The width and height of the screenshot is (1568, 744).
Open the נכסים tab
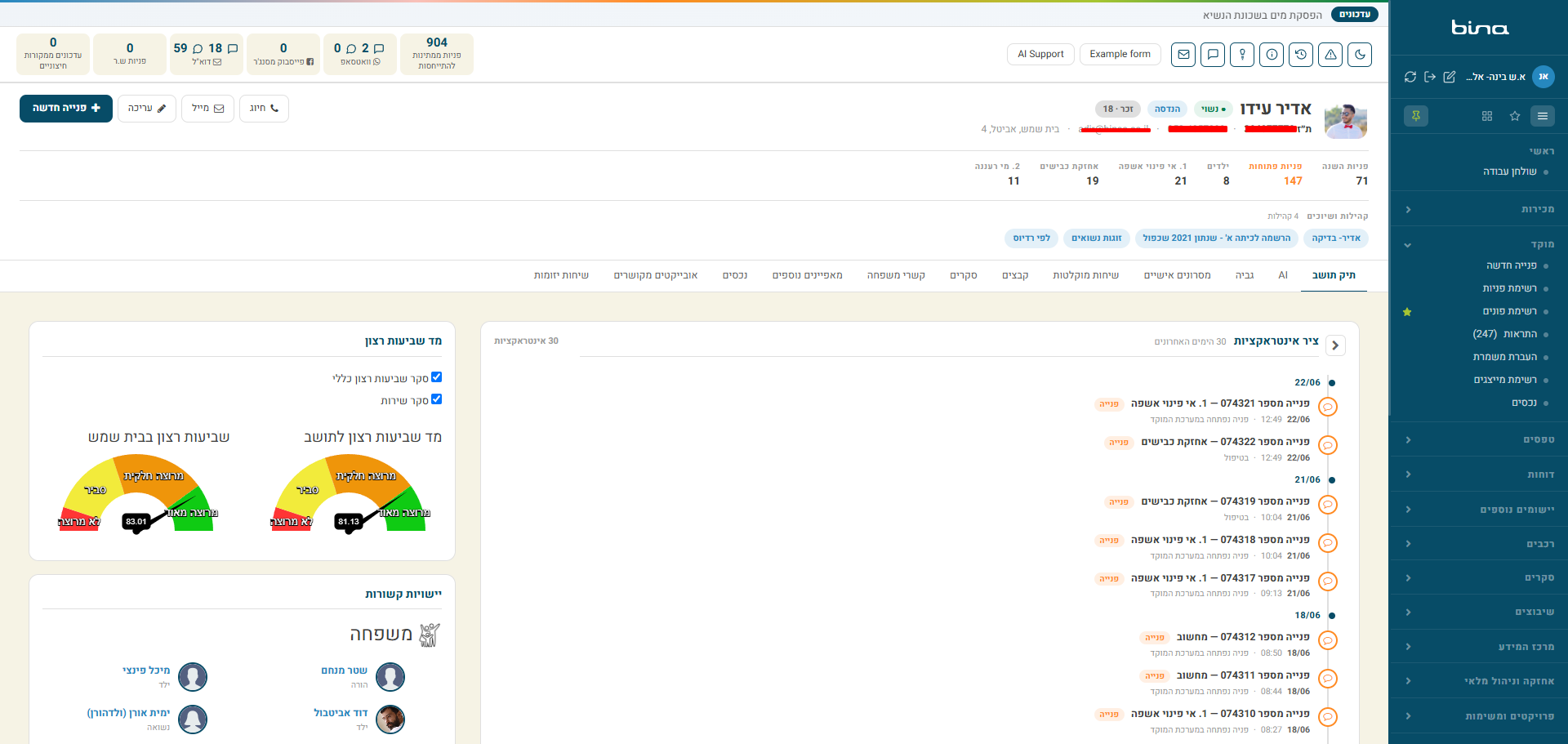(x=735, y=275)
